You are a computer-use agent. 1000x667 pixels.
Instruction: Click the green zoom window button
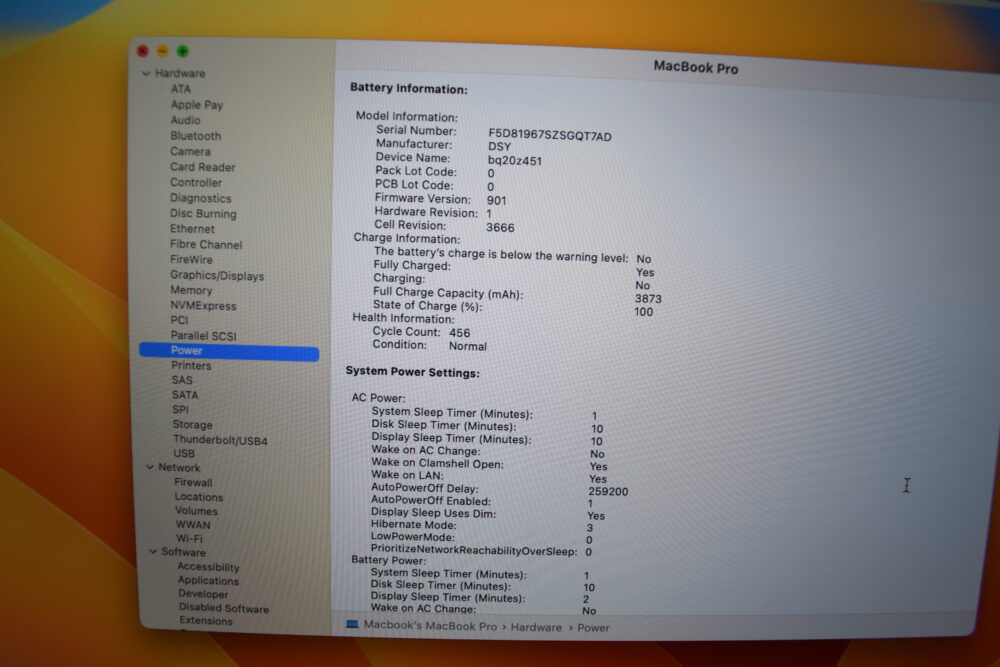point(183,51)
